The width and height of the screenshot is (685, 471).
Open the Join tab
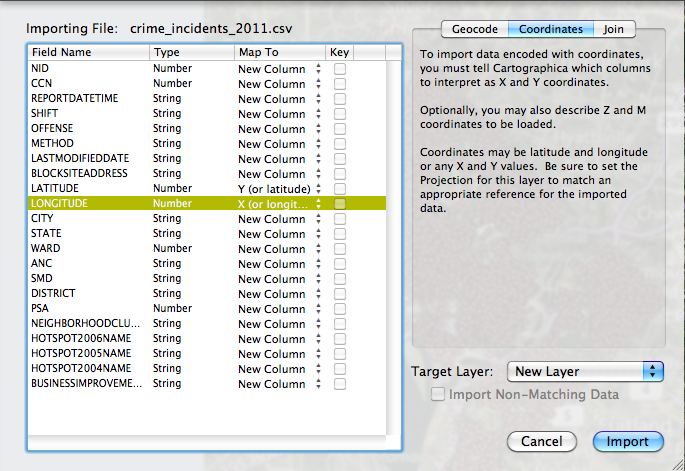[x=613, y=30]
